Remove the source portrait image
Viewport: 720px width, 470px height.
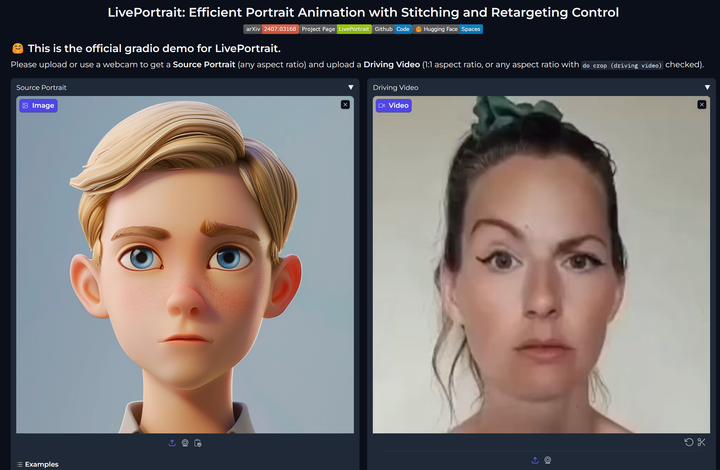pyautogui.click(x=345, y=105)
